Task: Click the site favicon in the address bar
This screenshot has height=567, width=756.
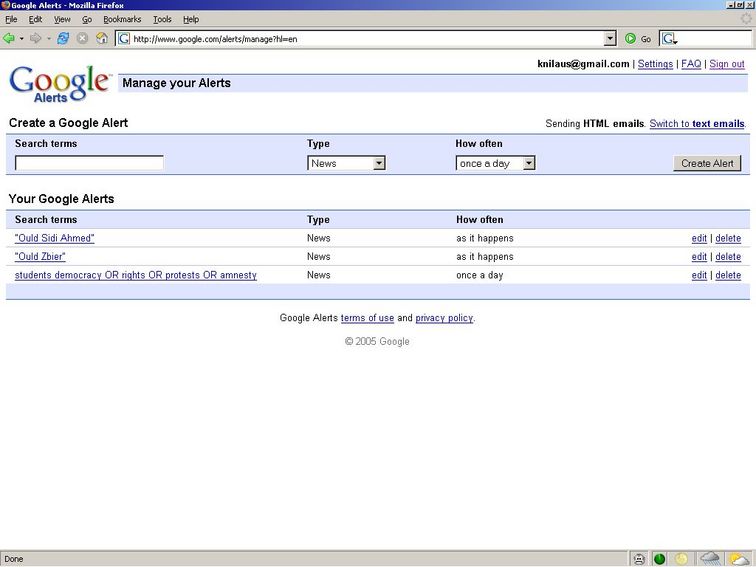Action: [124, 39]
